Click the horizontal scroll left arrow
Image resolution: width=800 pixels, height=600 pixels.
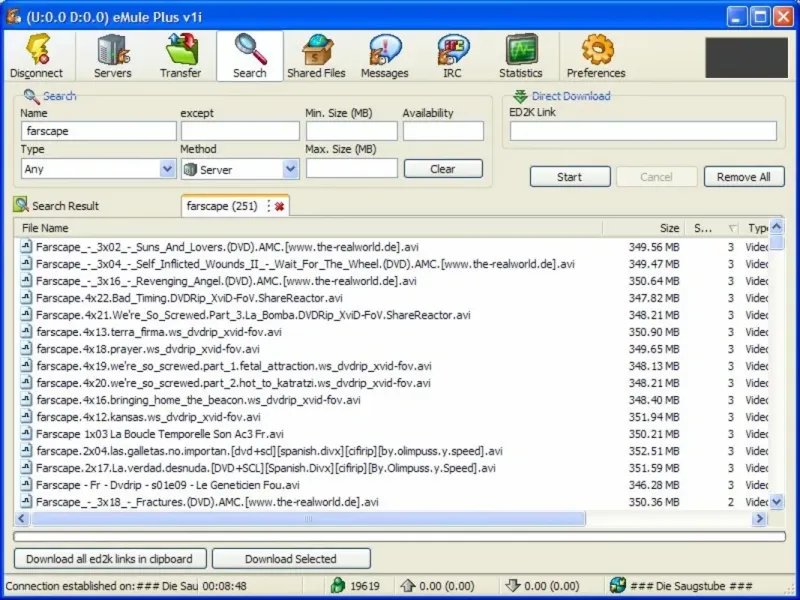[x=21, y=519]
